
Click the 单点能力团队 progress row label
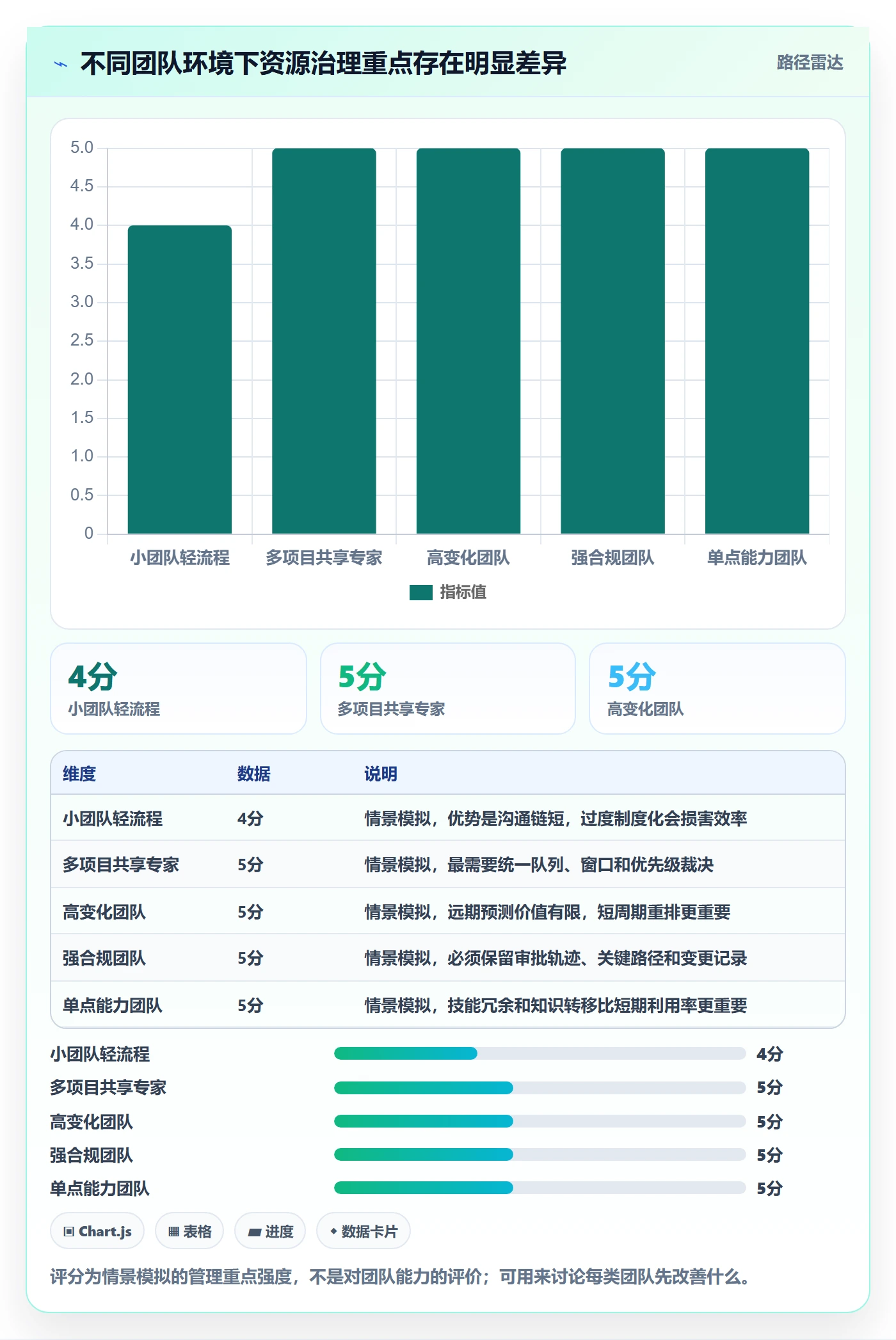point(100,1189)
